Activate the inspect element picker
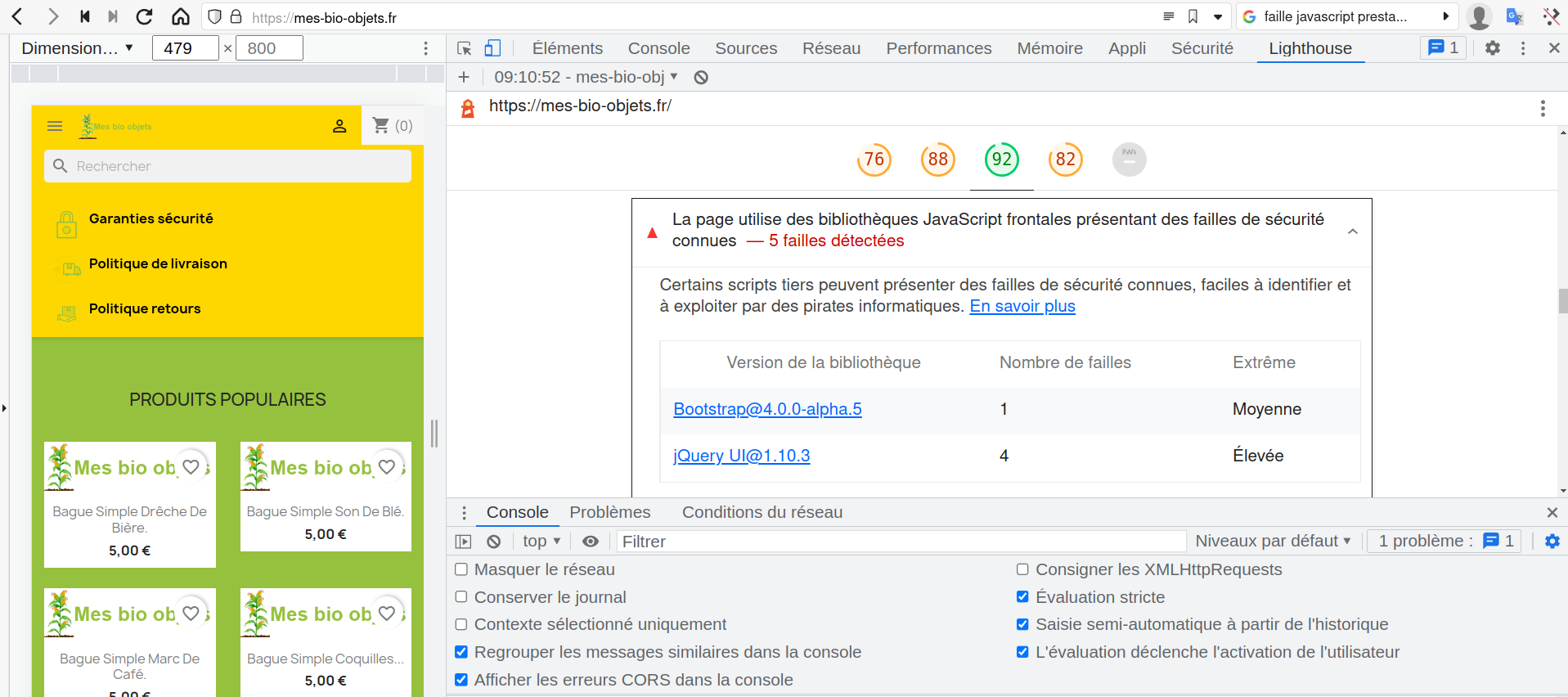 pyautogui.click(x=464, y=48)
